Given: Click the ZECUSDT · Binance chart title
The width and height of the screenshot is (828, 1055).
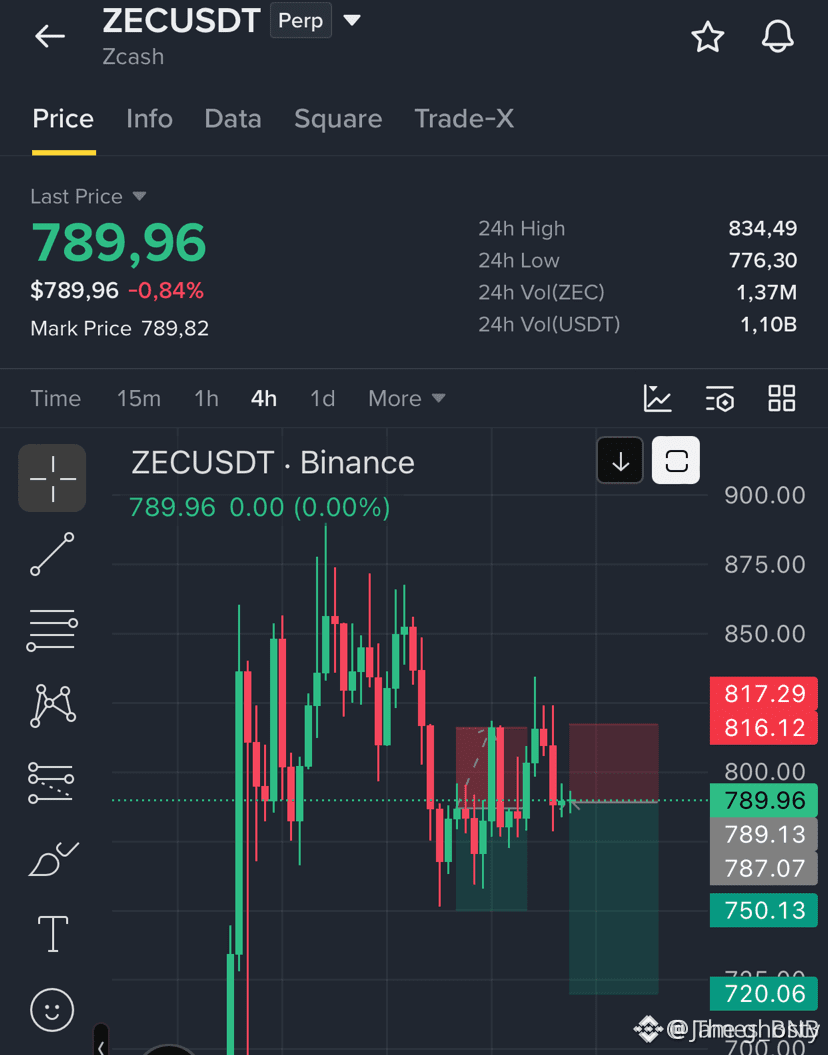Looking at the screenshot, I should (272, 463).
